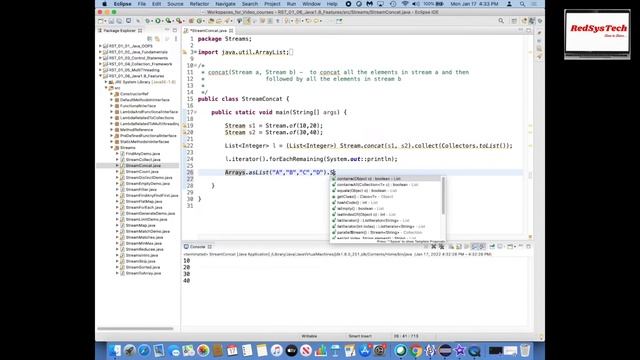Click the Smart Insert status bar entry

click(360, 336)
